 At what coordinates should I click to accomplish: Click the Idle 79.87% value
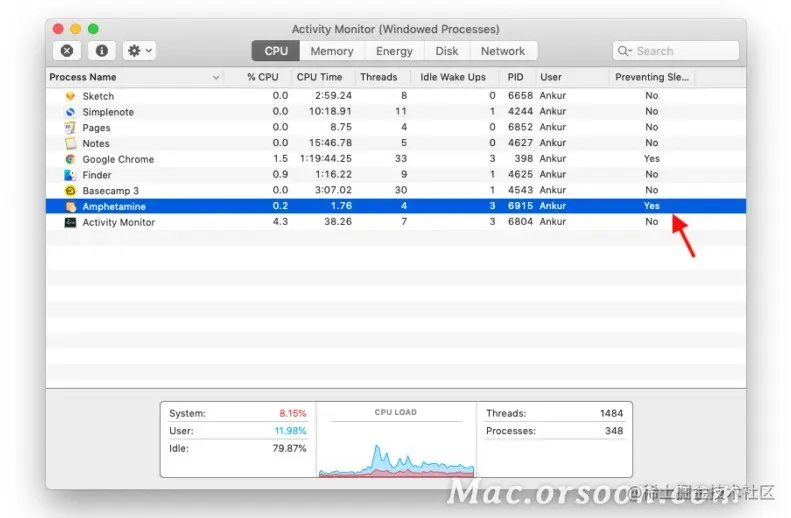pos(289,448)
